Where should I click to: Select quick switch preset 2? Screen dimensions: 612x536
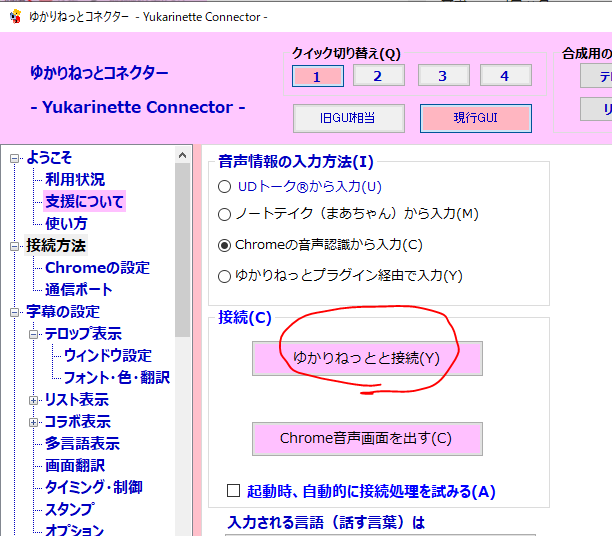click(x=379, y=75)
